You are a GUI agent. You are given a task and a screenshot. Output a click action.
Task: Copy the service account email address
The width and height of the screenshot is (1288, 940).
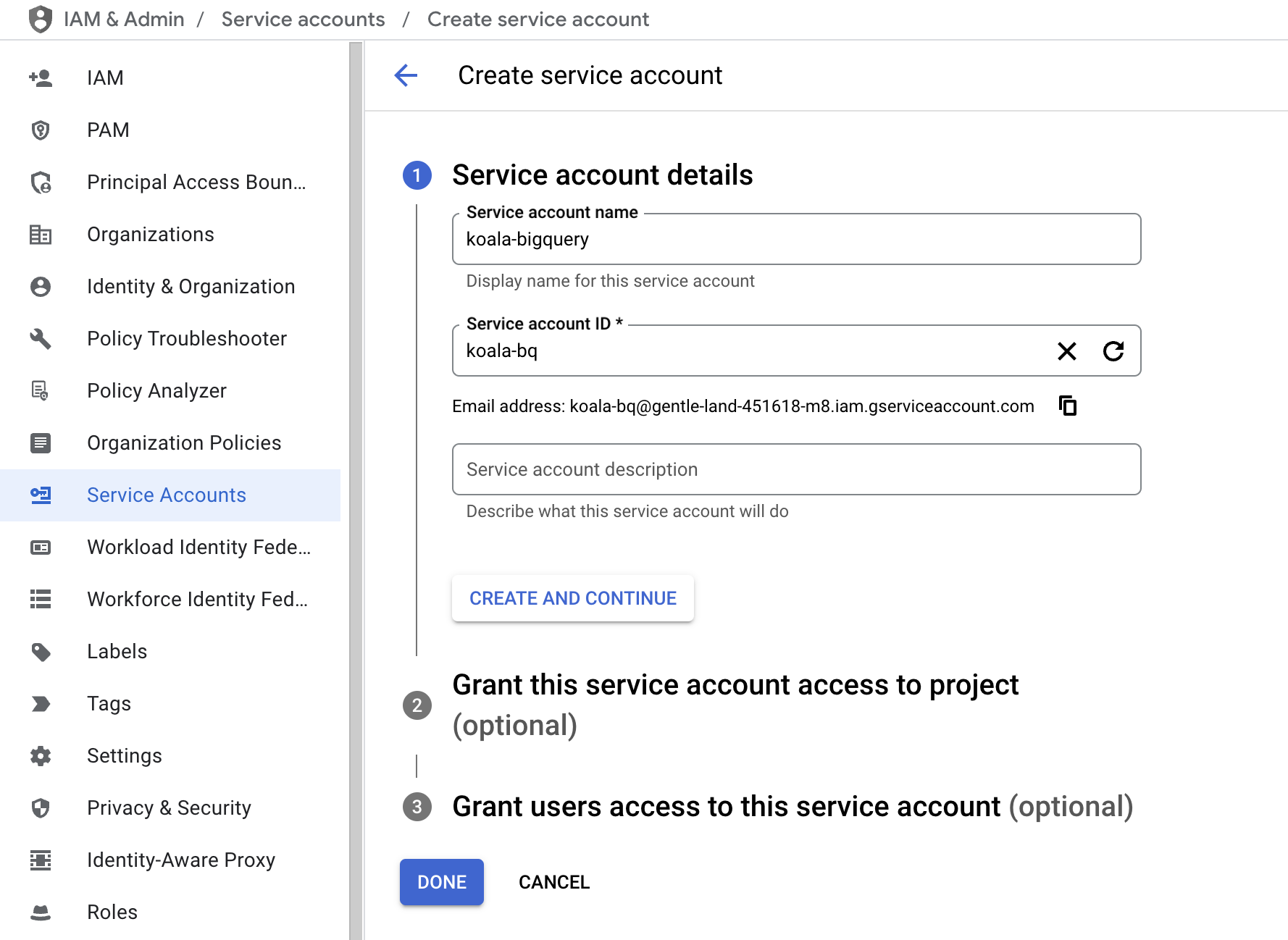click(1068, 406)
